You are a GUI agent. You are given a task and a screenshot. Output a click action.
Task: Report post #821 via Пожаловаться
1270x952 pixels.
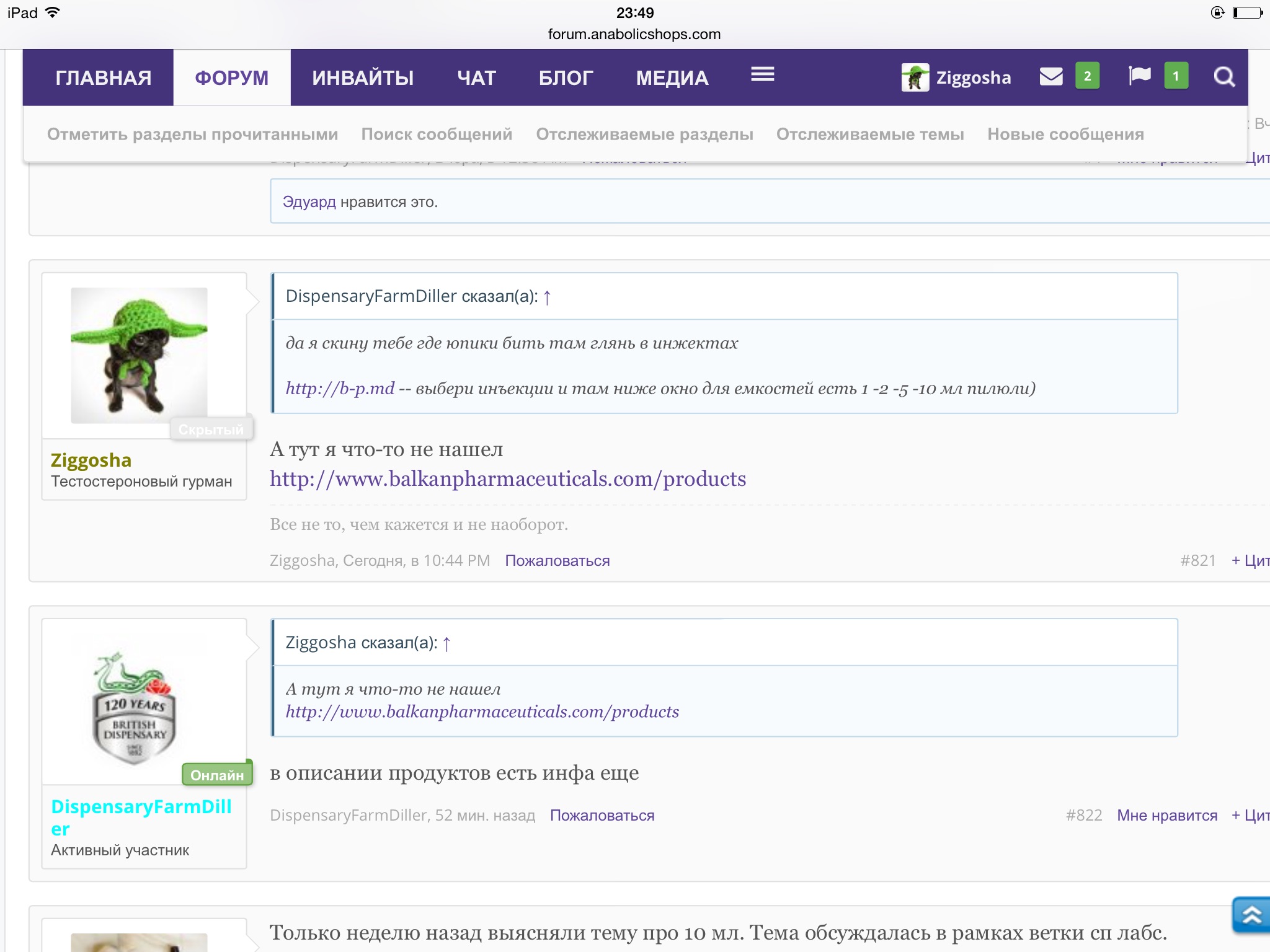coord(557,561)
